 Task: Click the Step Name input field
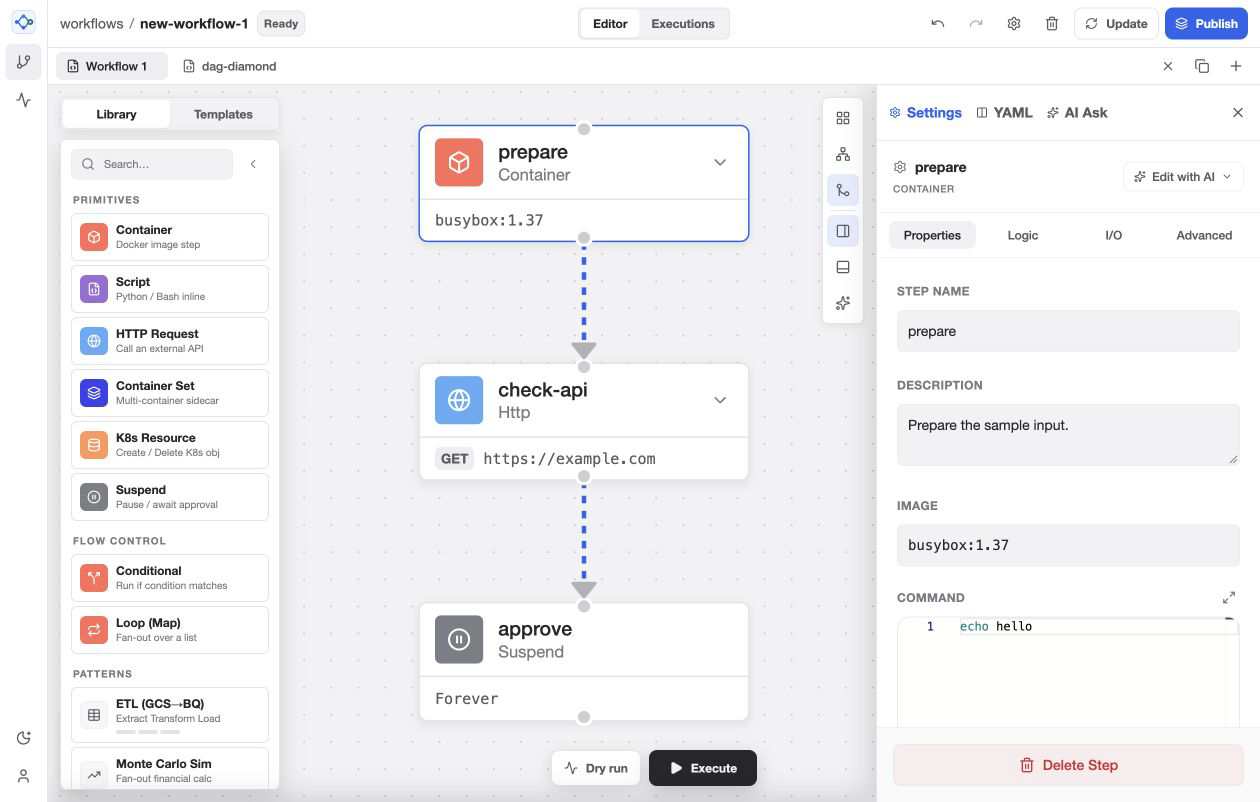click(1068, 331)
